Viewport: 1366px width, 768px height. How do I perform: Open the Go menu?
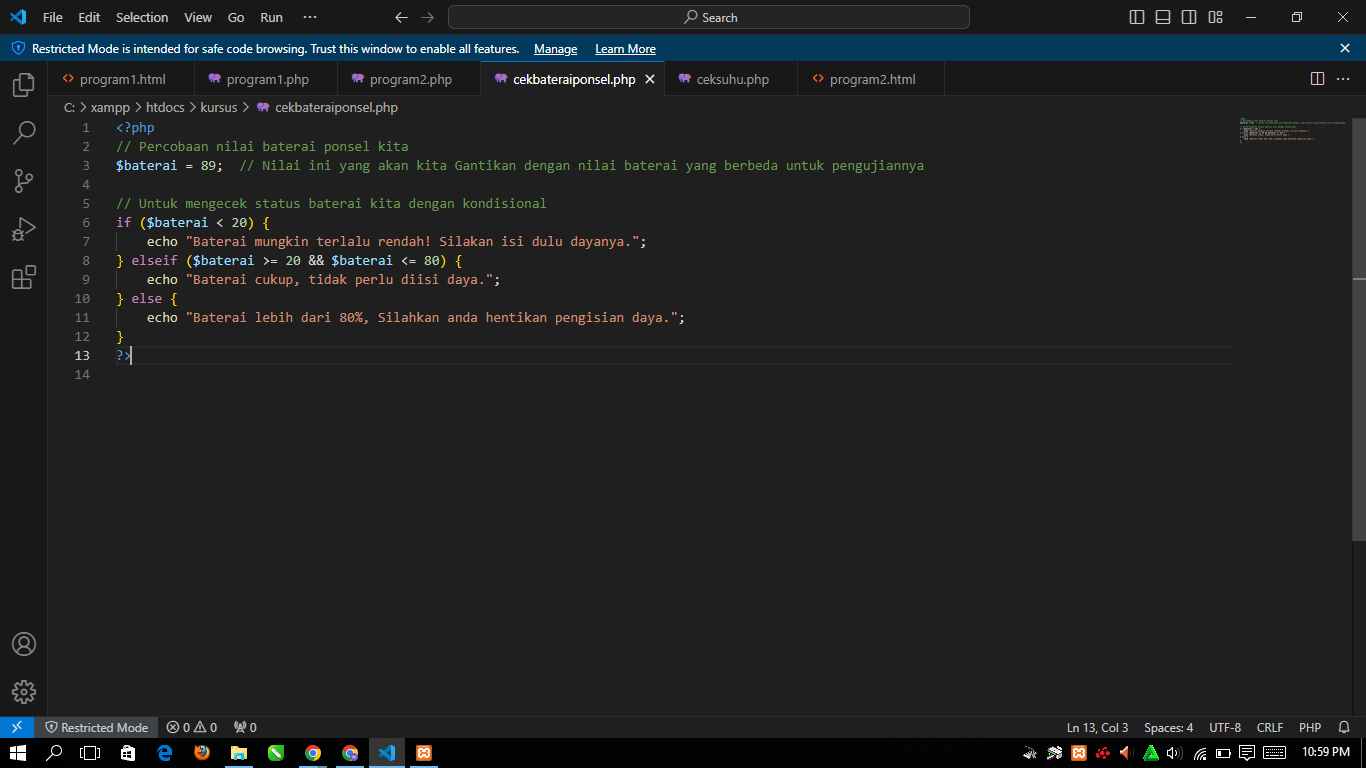click(236, 17)
